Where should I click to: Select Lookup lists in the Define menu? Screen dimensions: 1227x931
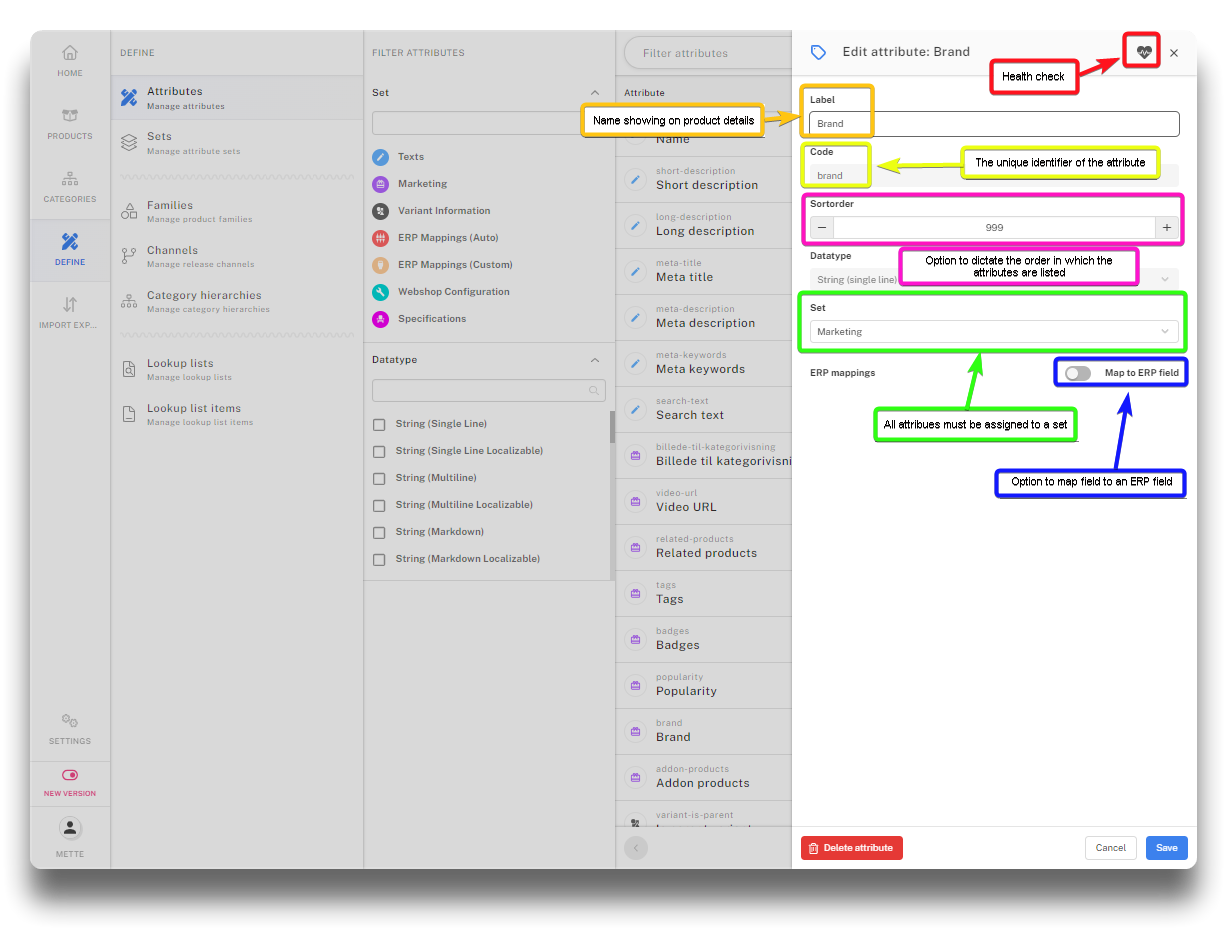(180, 369)
